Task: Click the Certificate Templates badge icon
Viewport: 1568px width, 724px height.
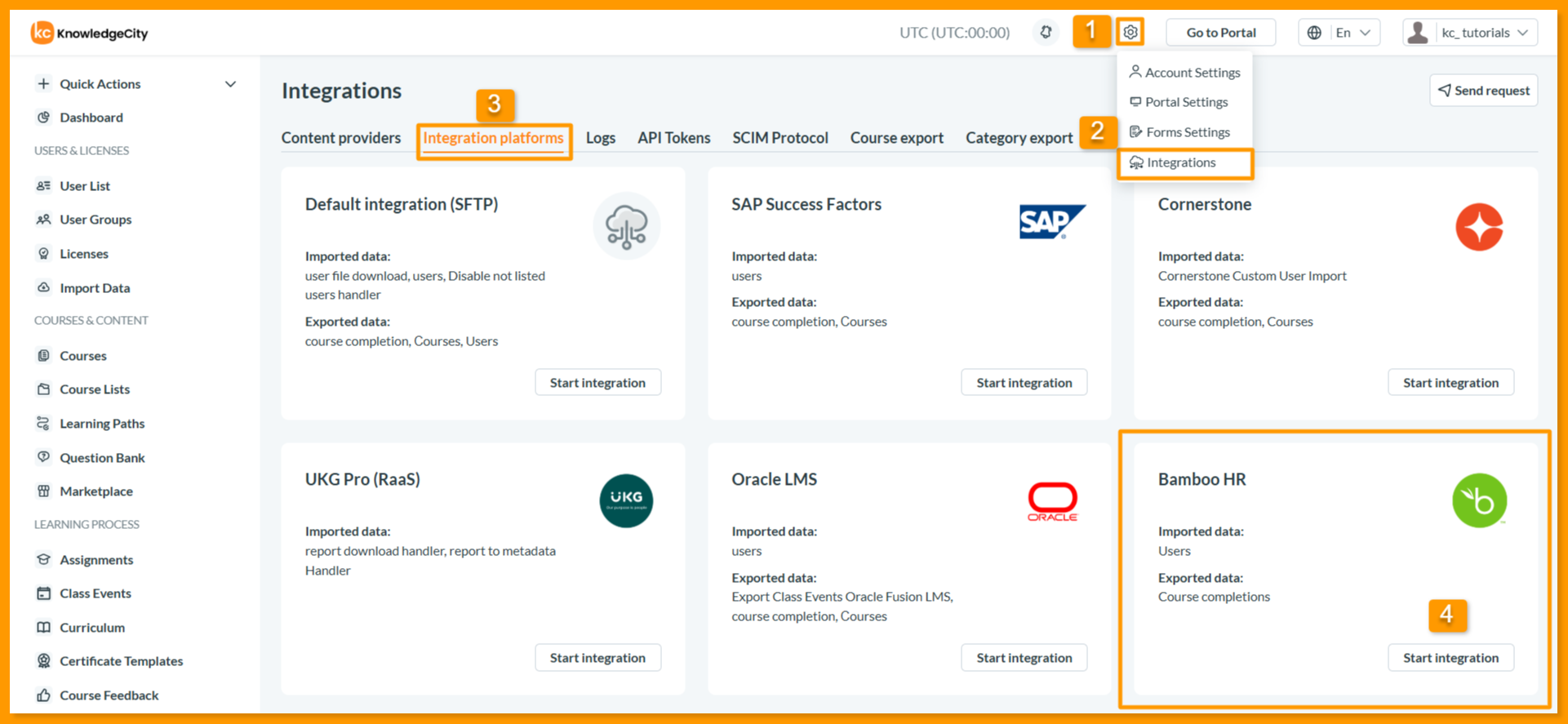Action: pyautogui.click(x=44, y=661)
